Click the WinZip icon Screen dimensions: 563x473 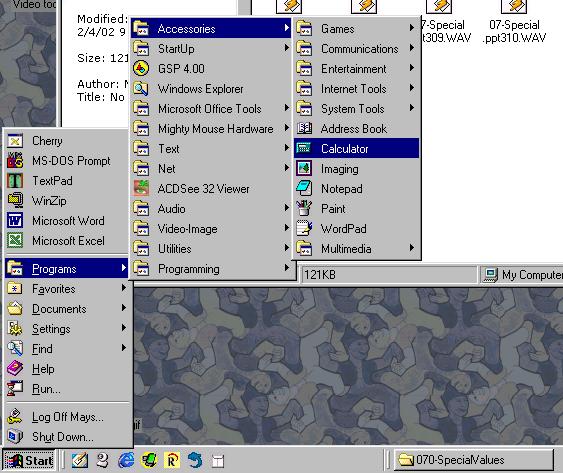[x=15, y=200]
